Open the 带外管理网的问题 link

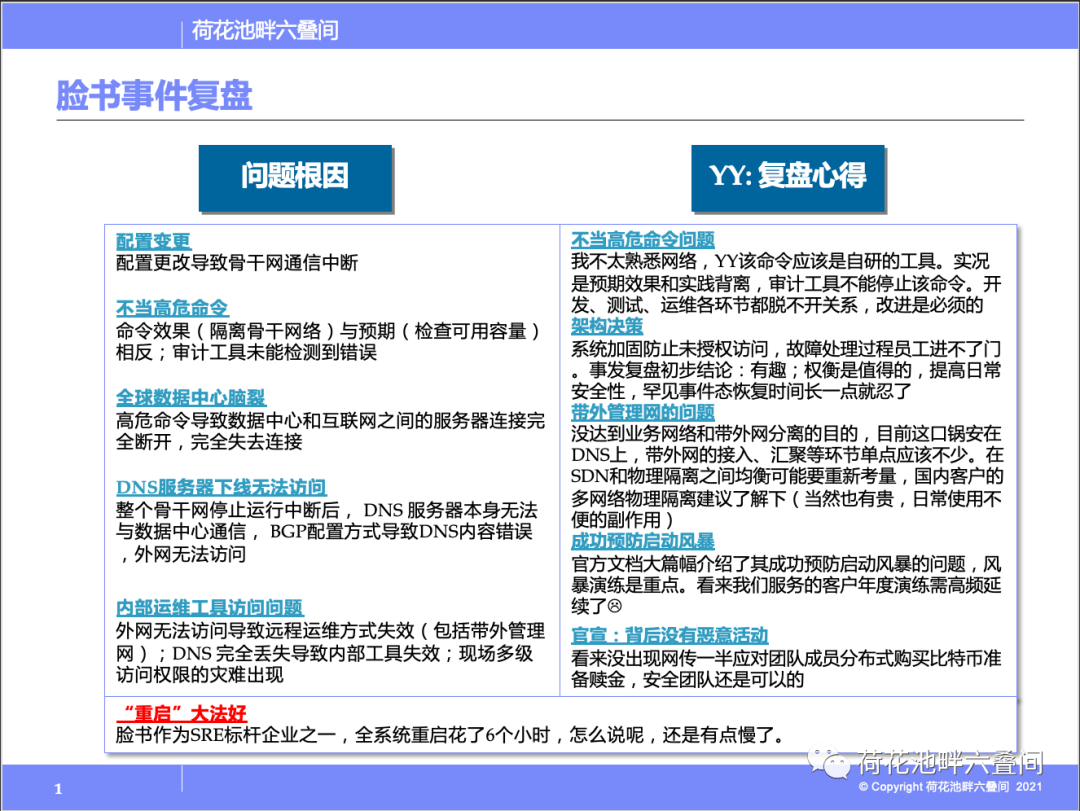pyautogui.click(x=643, y=413)
